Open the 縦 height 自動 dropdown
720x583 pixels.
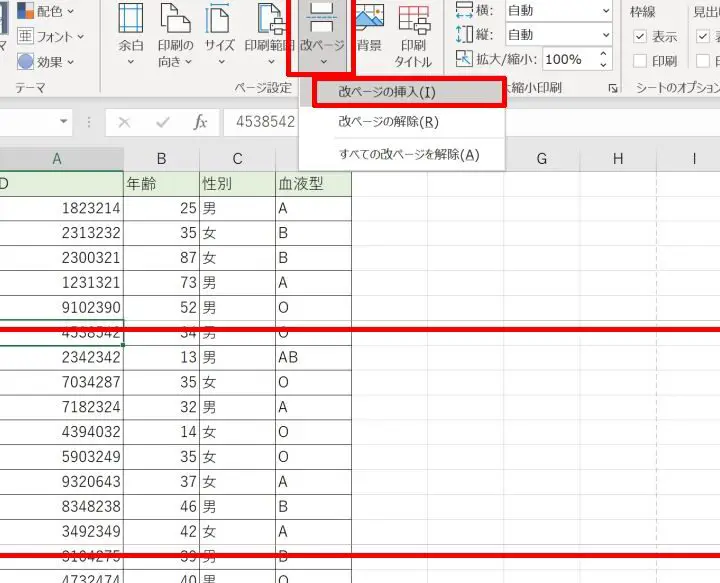[x=557, y=35]
